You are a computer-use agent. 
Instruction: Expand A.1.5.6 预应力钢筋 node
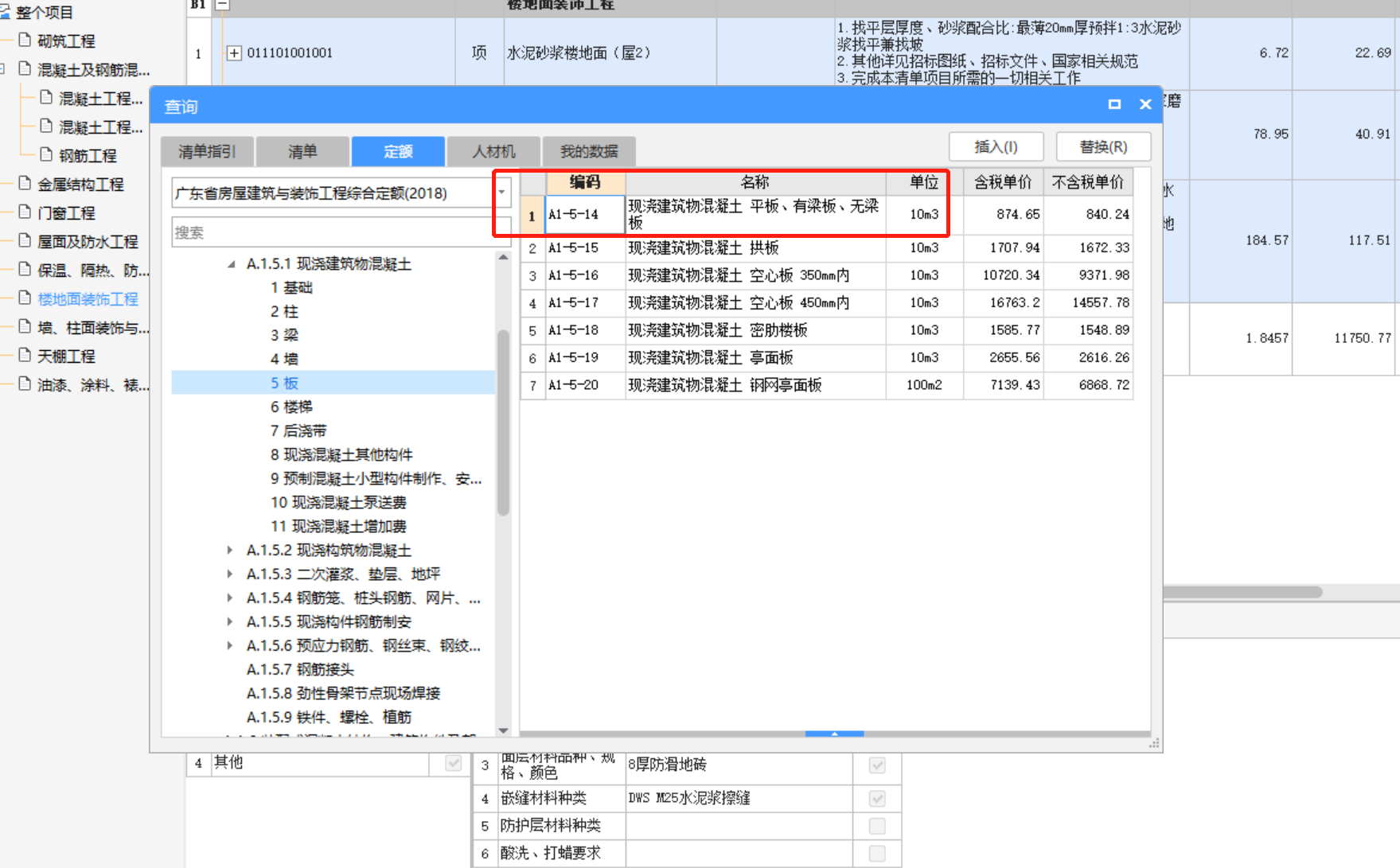(230, 646)
